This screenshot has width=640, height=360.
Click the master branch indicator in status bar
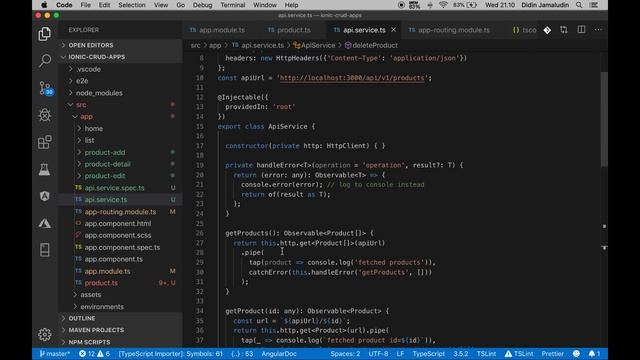(x=55, y=354)
